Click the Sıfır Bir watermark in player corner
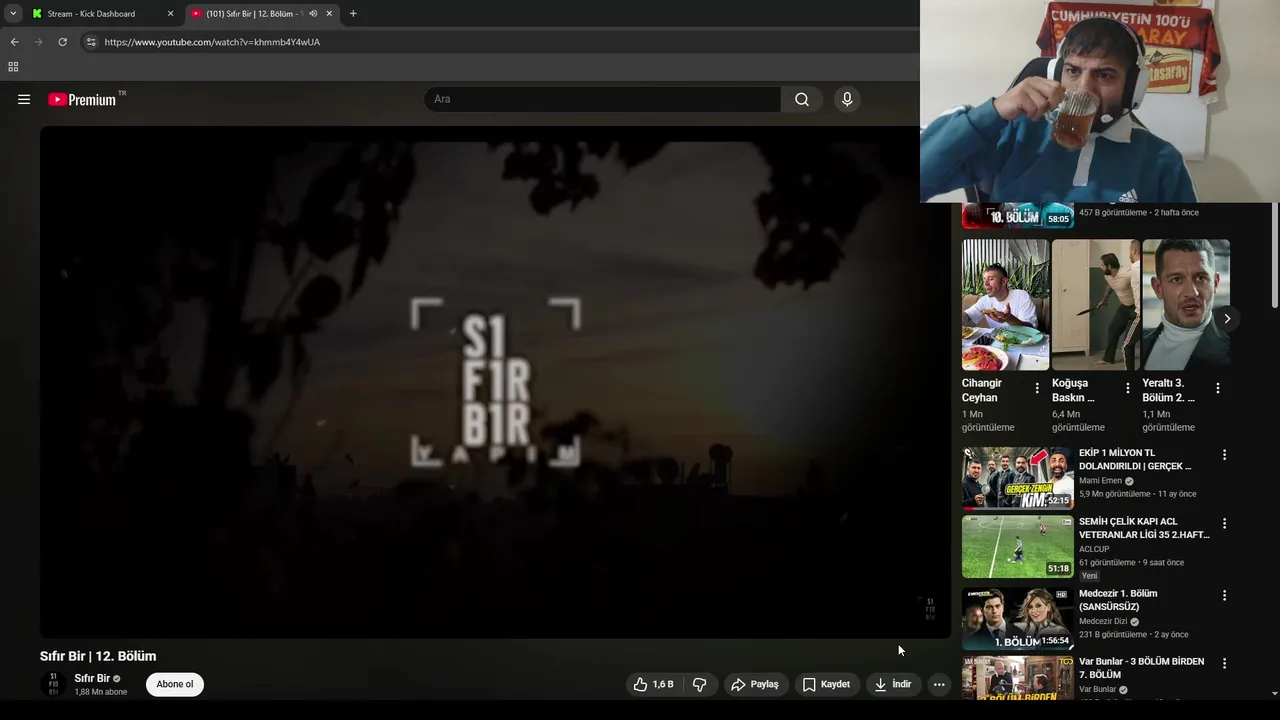The width and height of the screenshot is (1280, 720). pos(930,609)
